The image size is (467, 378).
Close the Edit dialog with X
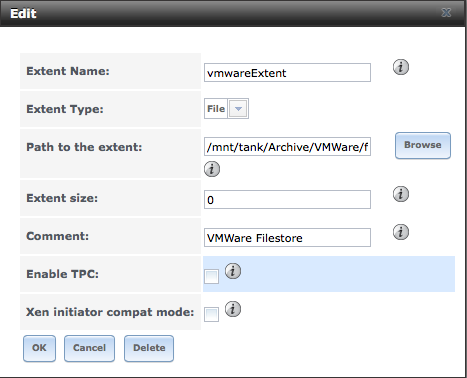[446, 13]
